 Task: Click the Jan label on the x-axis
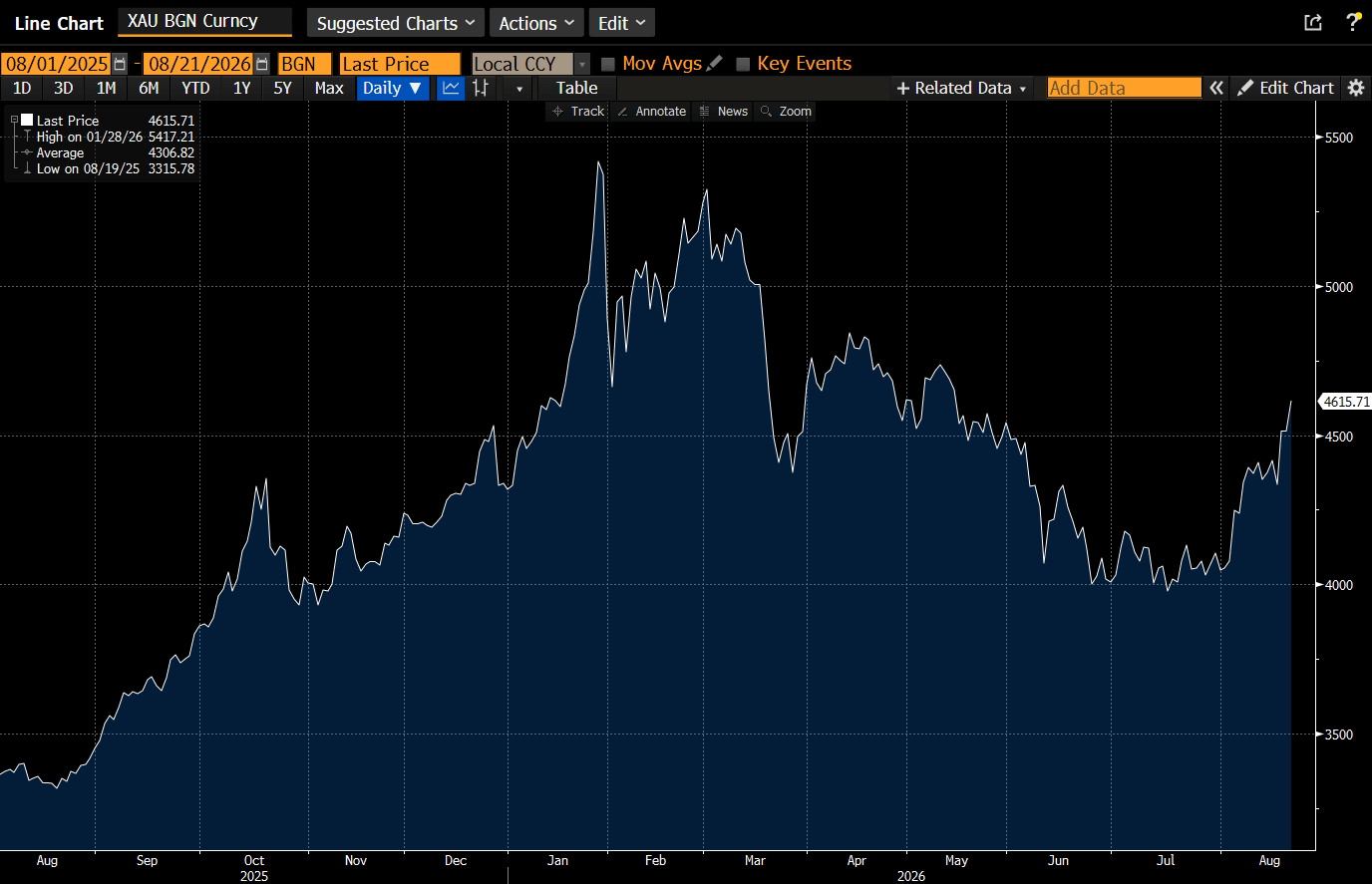557,860
